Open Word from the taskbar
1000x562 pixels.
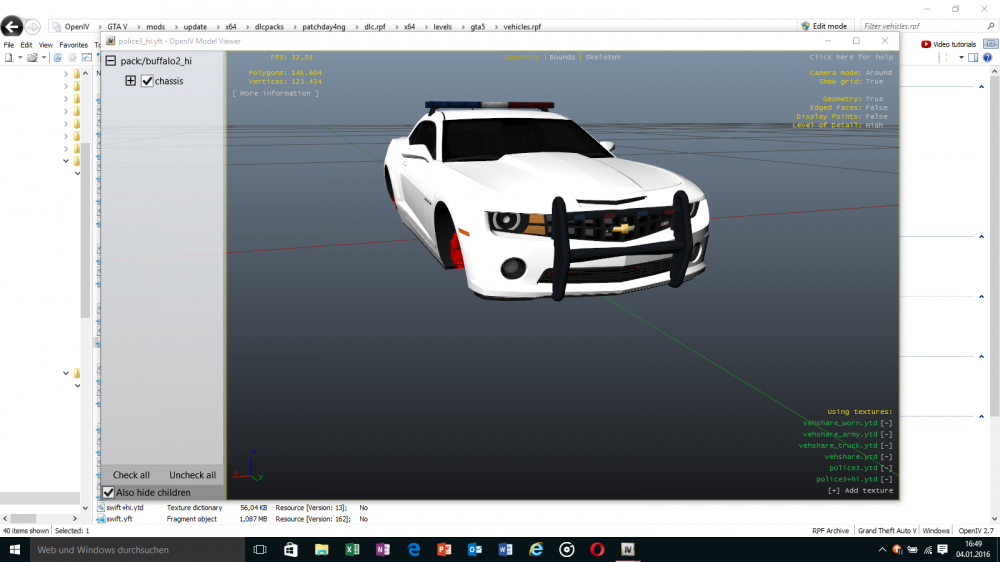(505, 549)
